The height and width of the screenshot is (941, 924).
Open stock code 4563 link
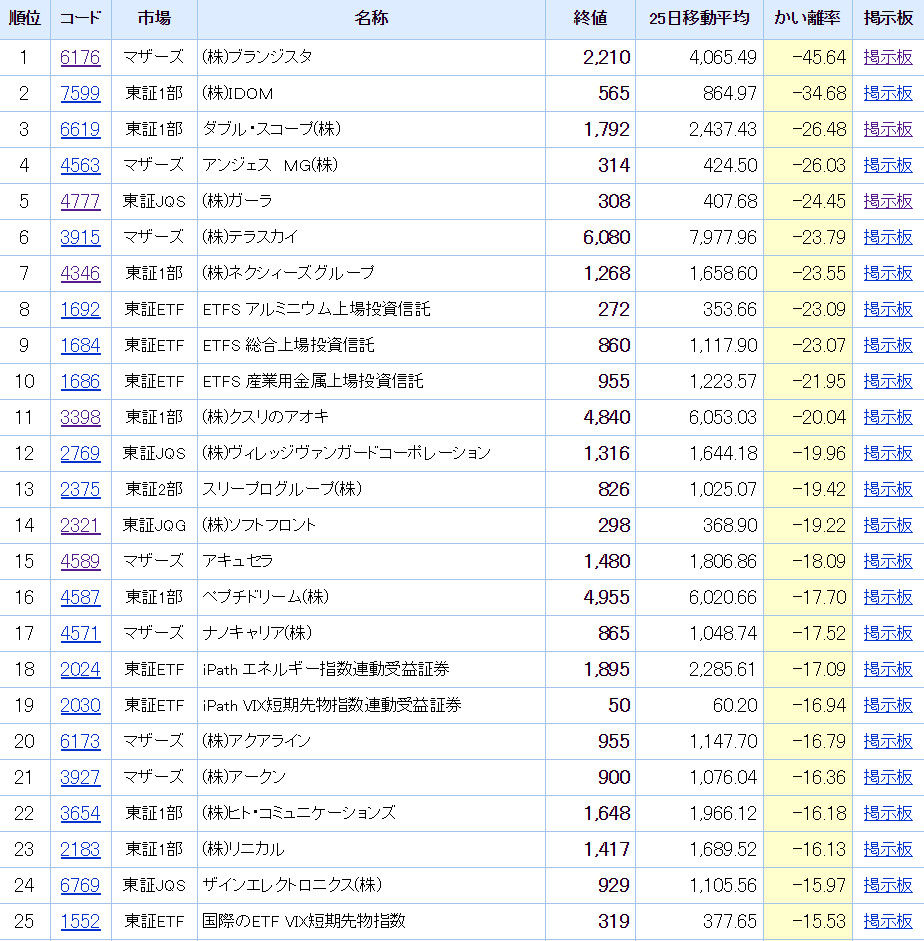coord(80,166)
